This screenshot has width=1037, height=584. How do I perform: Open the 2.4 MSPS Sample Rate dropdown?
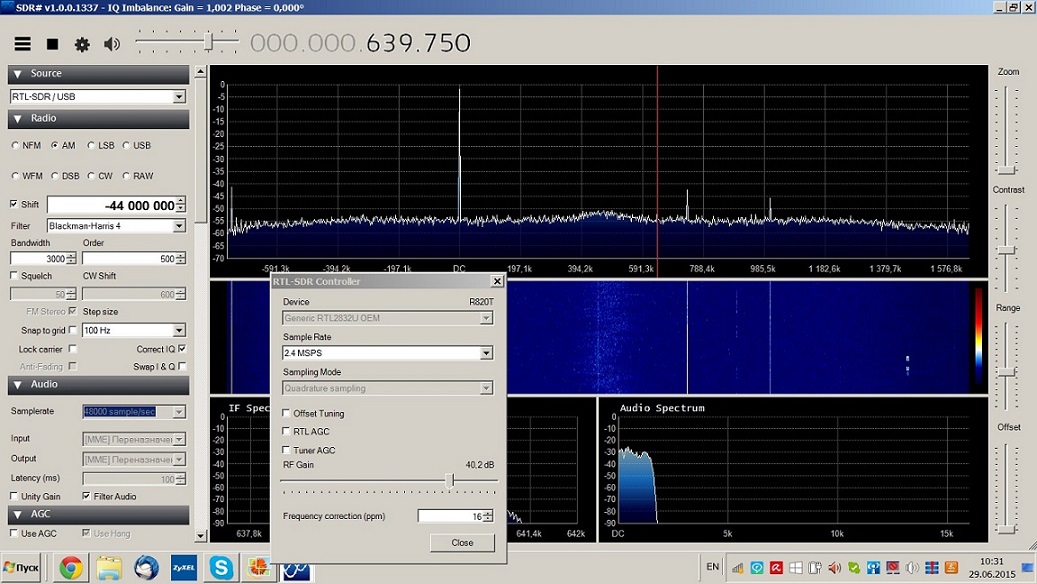coord(486,353)
